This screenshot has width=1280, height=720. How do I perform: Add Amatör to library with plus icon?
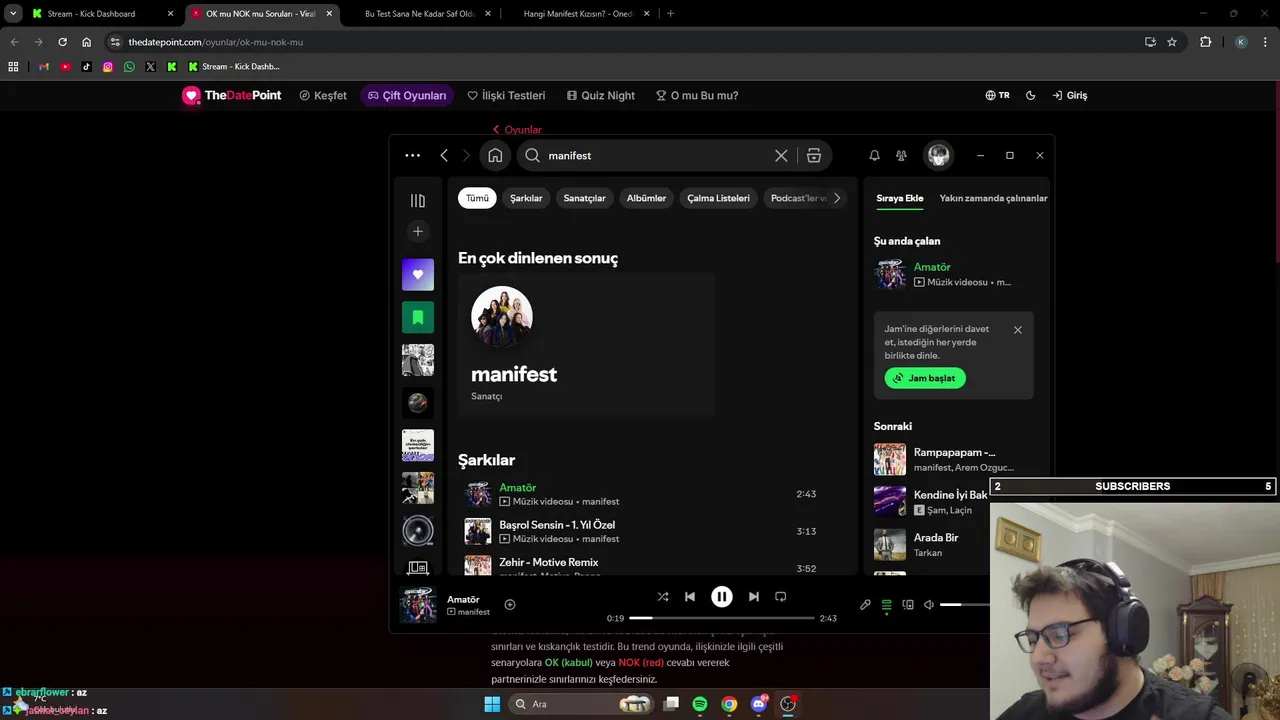tap(510, 604)
